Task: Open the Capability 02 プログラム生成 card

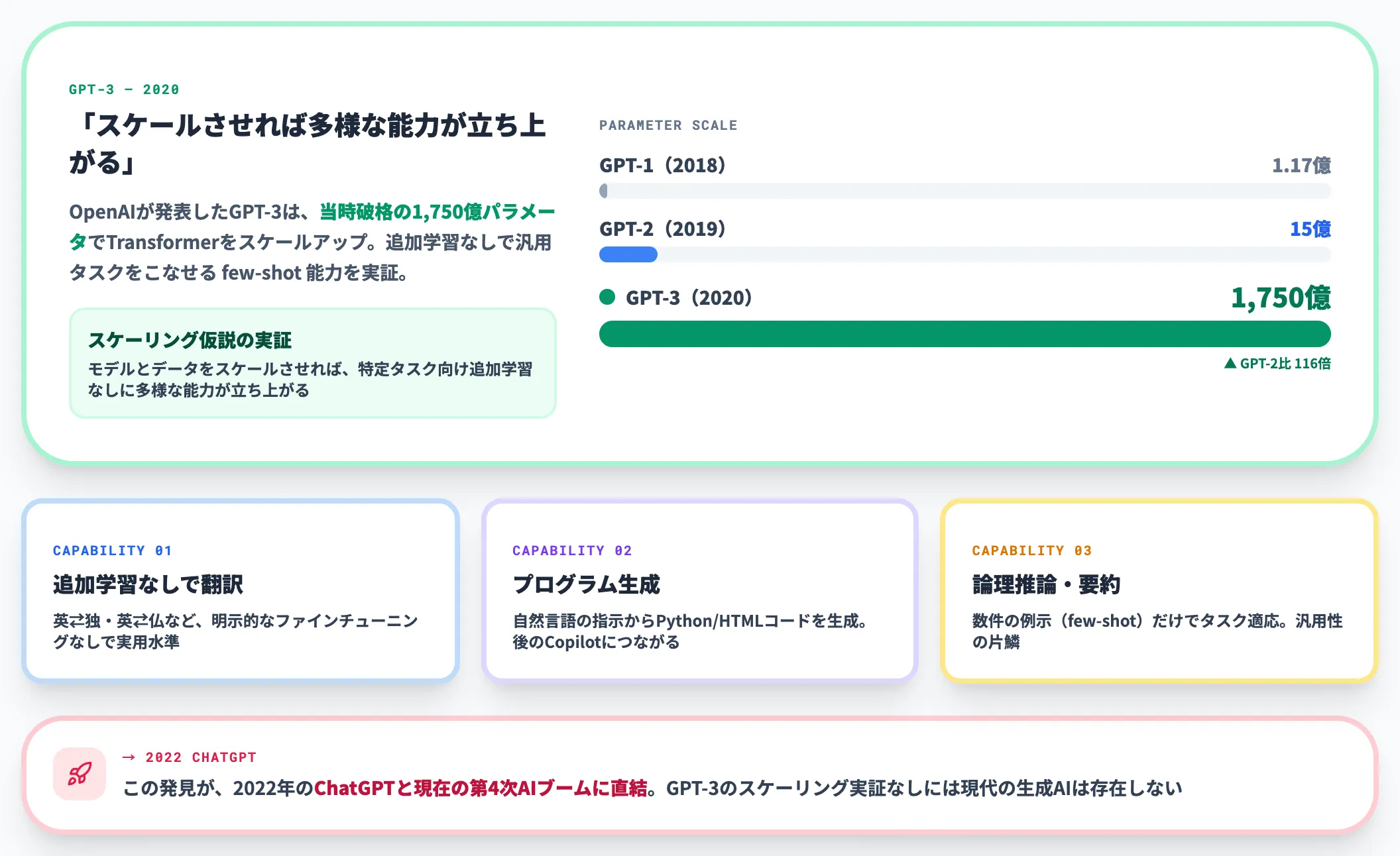Action: (700, 591)
